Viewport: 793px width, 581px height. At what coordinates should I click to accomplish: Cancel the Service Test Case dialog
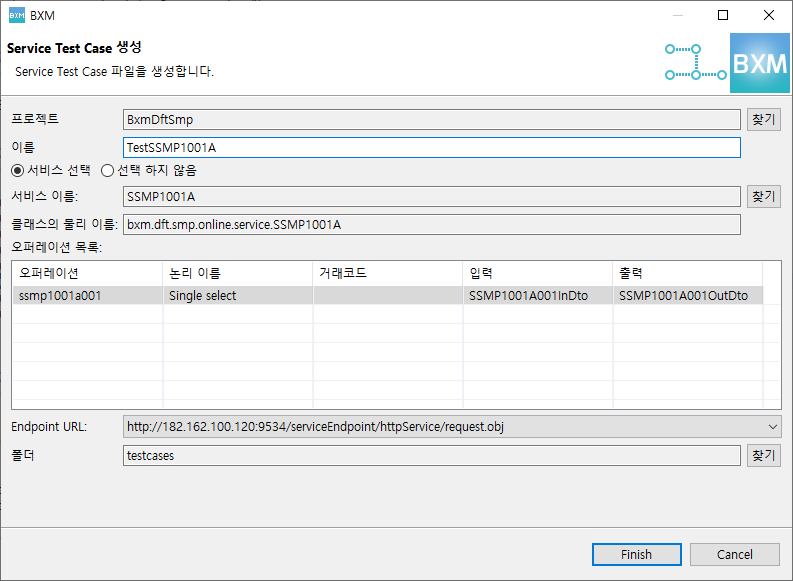pos(735,554)
